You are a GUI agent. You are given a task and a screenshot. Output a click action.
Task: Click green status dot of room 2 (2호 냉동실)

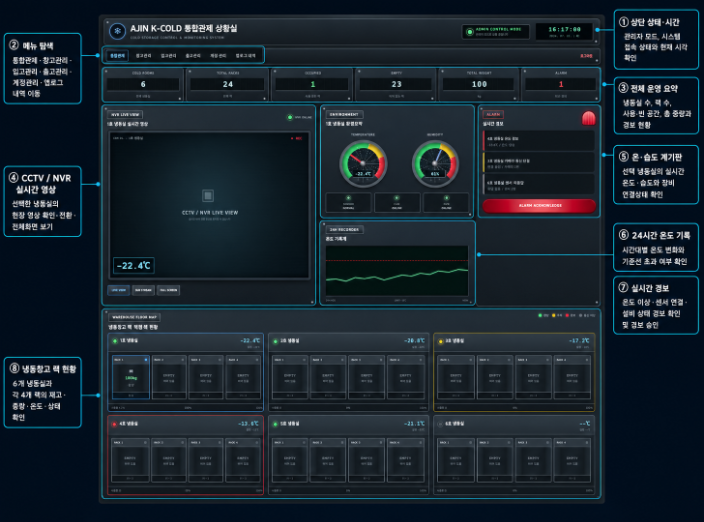[276, 341]
